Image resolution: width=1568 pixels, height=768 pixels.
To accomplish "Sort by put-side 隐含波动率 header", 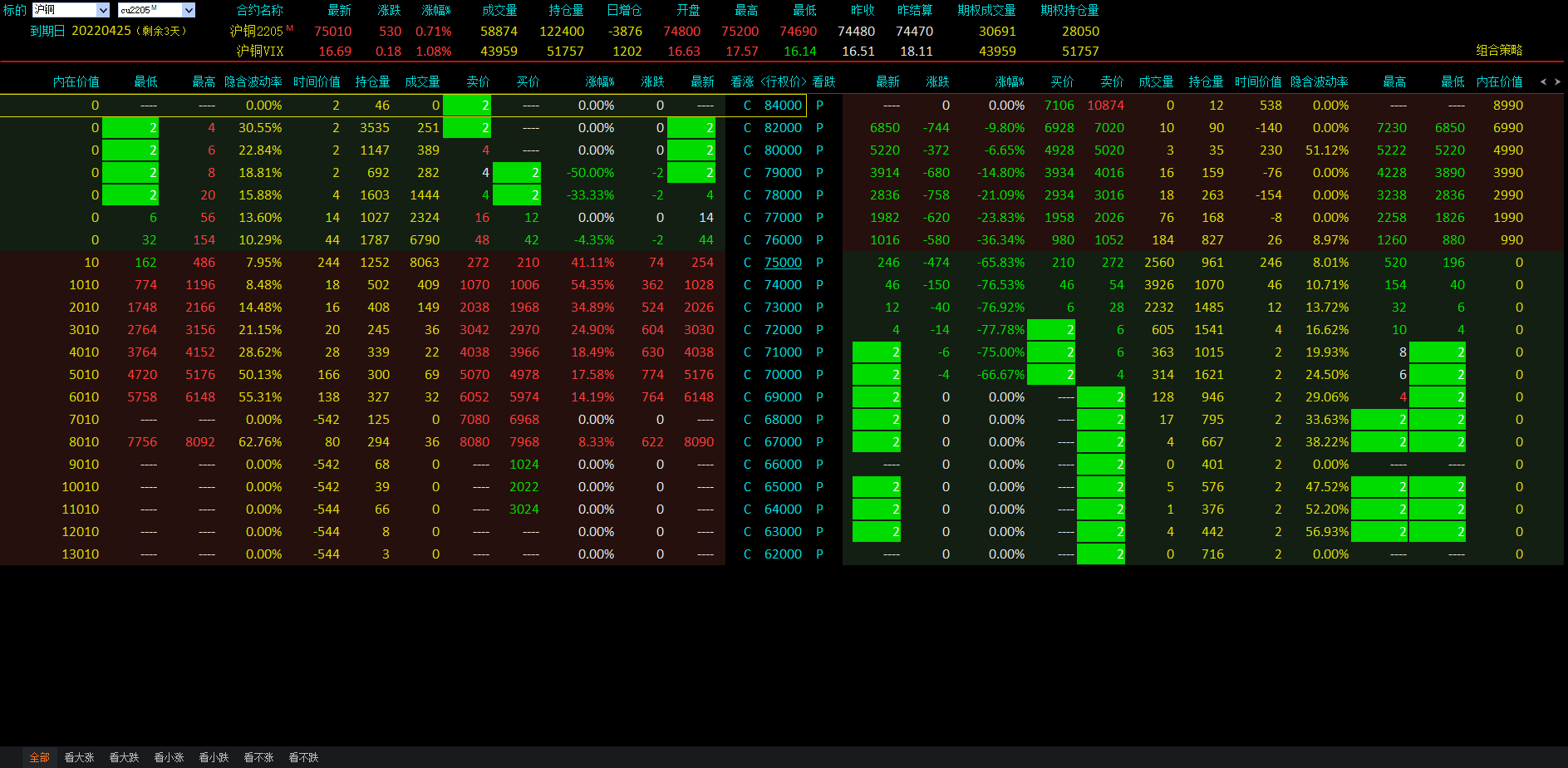I will pyautogui.click(x=1320, y=81).
